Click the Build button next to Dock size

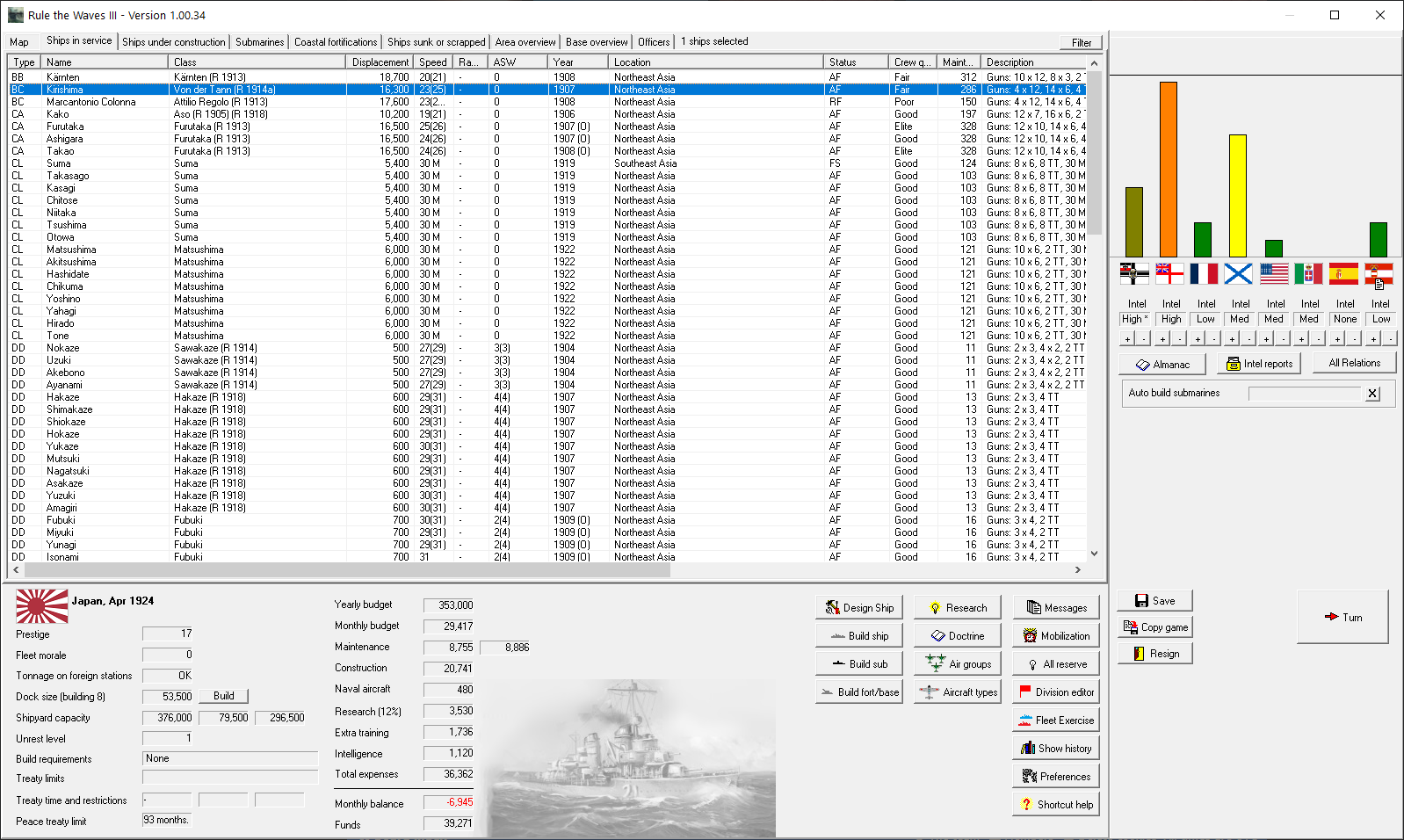(x=223, y=696)
